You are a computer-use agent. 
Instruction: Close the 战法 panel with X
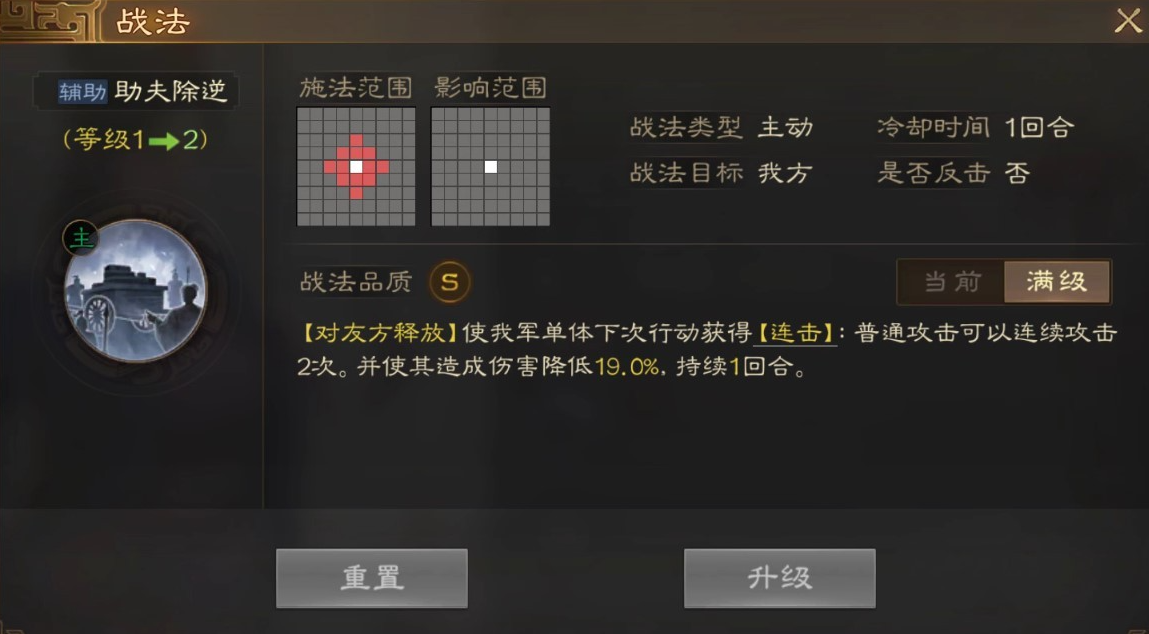[1128, 21]
